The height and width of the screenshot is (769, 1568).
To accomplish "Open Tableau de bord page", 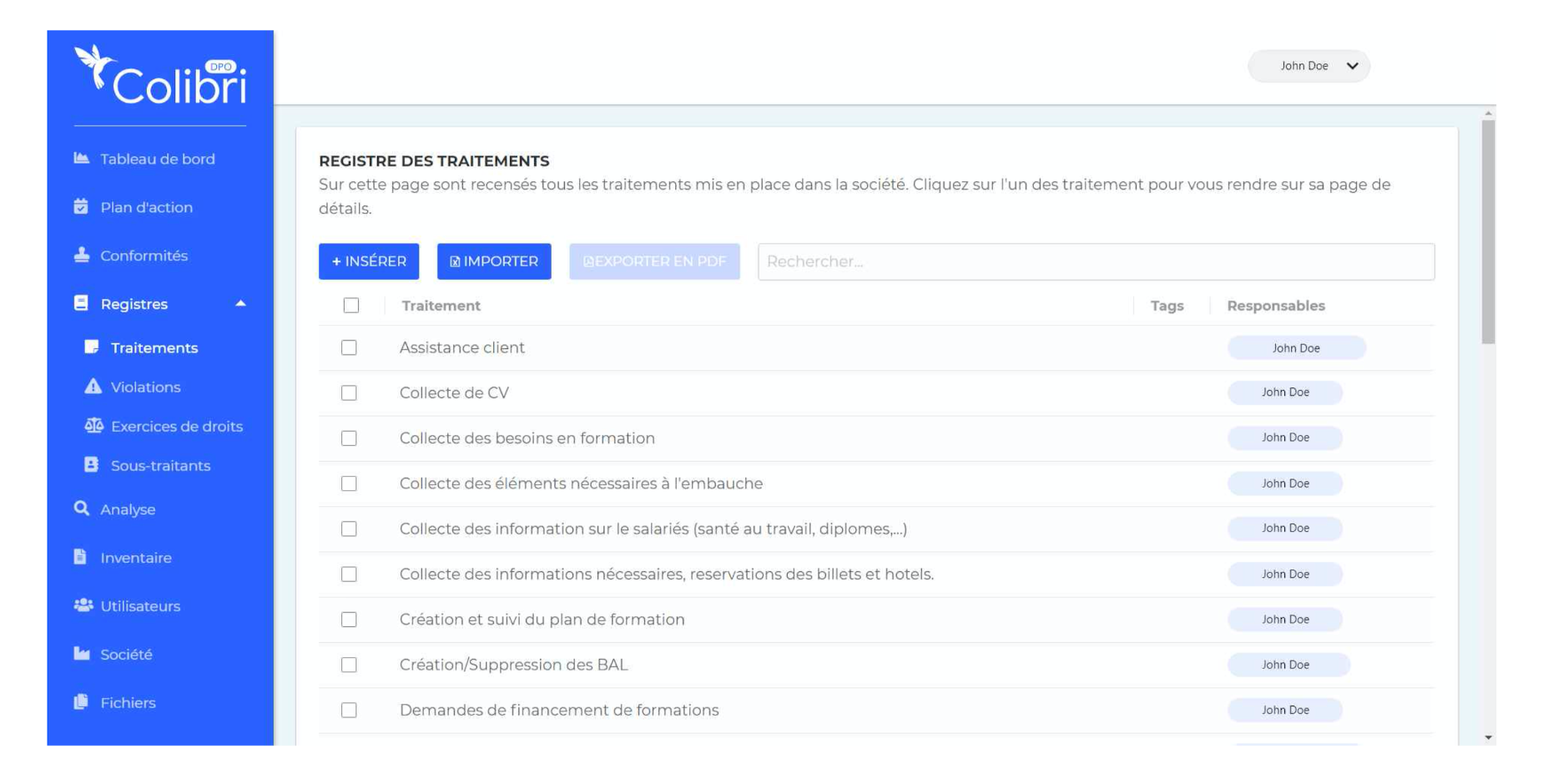I will [x=158, y=159].
